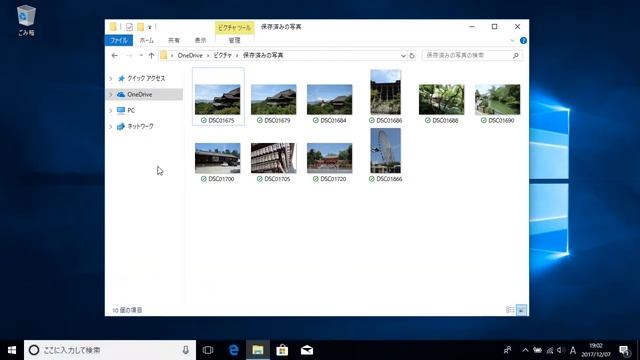640x360 pixels.
Task: Toggle the IME input mode indicator
Action: click(573, 350)
